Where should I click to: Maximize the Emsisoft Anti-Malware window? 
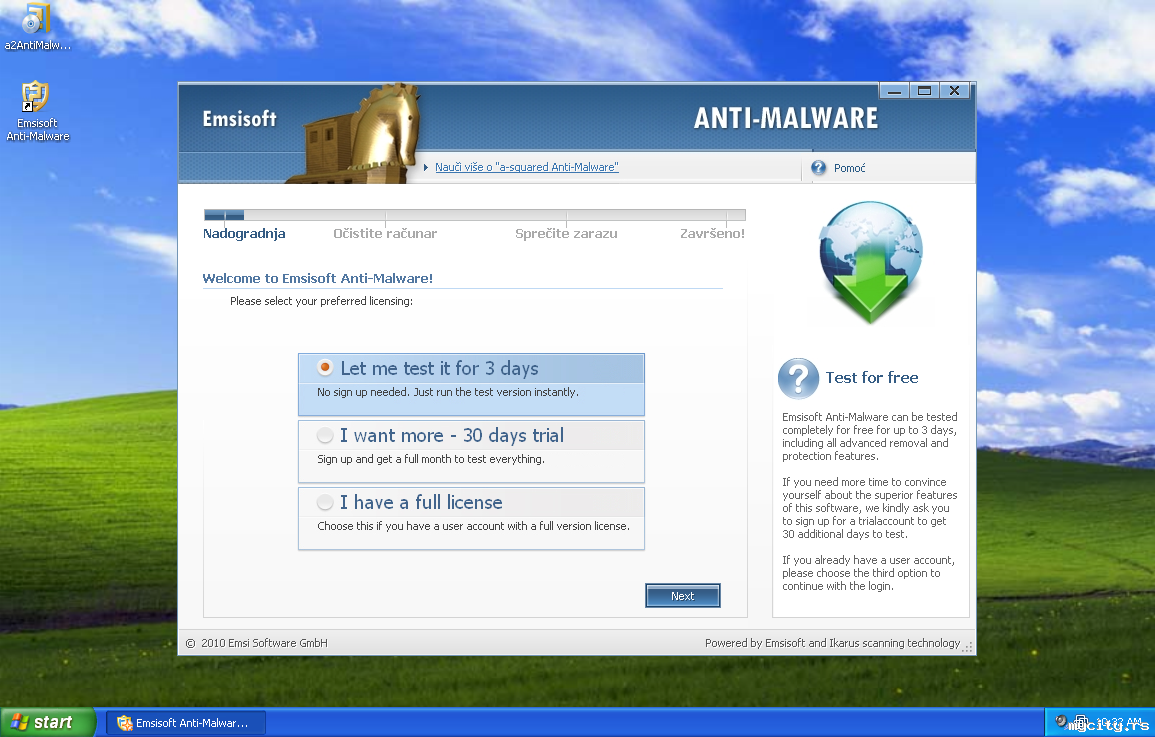click(924, 91)
